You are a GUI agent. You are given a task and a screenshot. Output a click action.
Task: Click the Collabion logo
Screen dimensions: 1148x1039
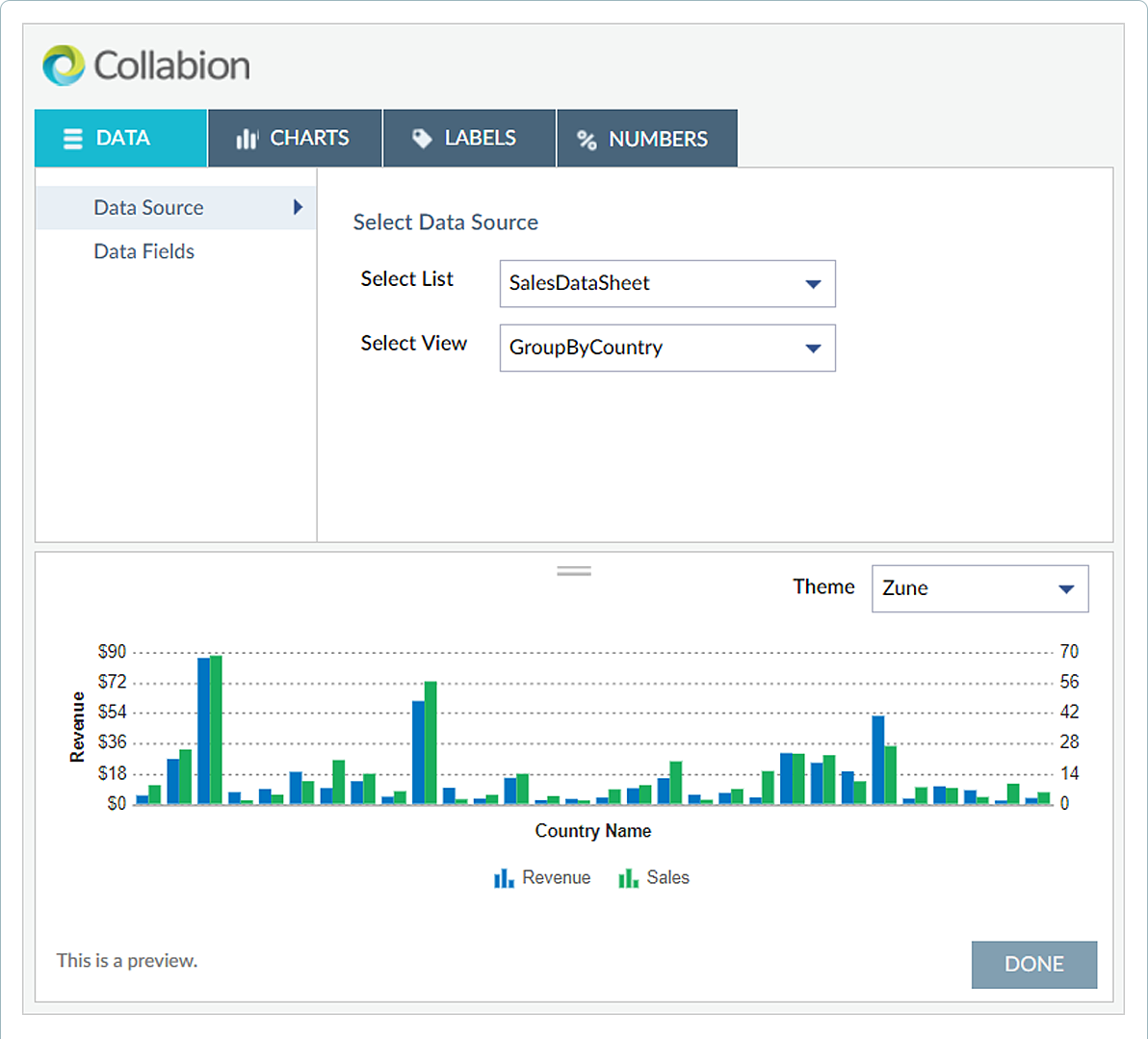coord(146,65)
